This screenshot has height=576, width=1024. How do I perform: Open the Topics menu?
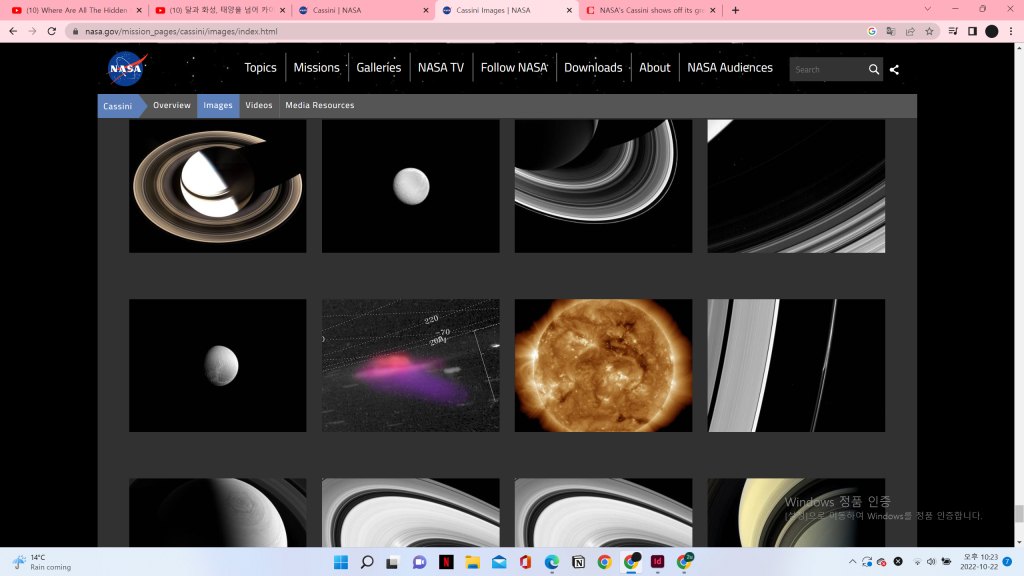(x=260, y=67)
